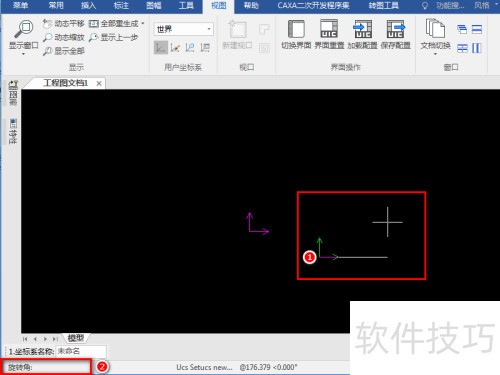Screen dimensions: 500x375
Task: Click 显示全部 to show all
Action: pos(64,51)
